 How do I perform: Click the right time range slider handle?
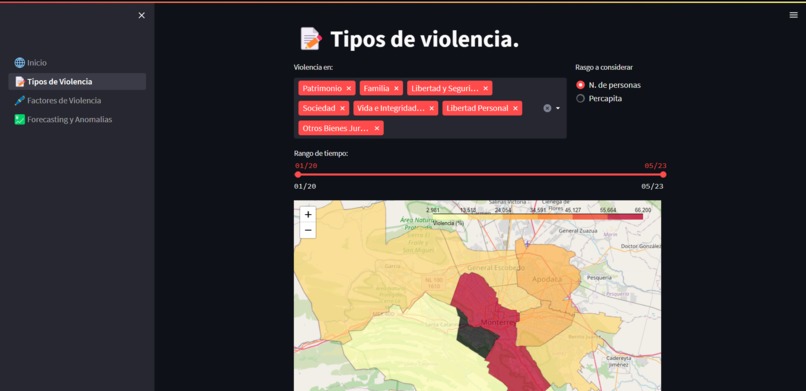tap(663, 175)
